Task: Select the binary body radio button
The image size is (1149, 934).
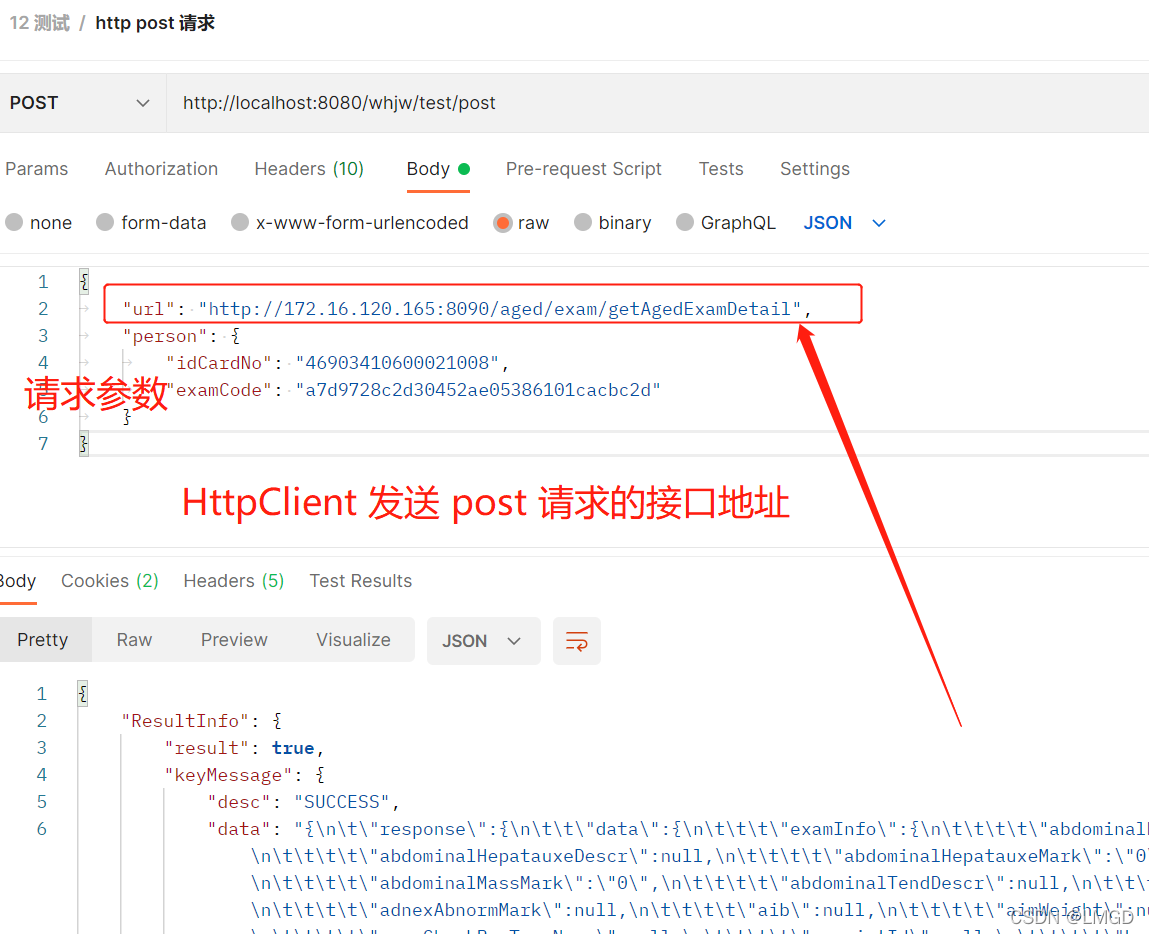Action: click(x=583, y=223)
